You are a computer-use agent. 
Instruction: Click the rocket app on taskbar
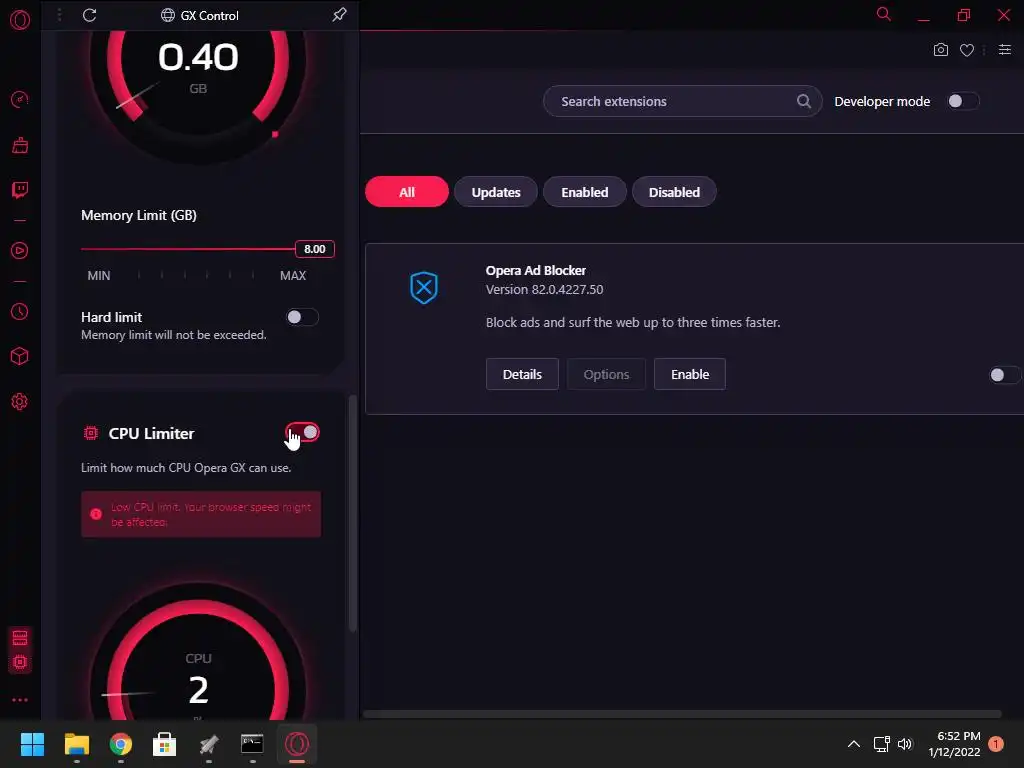click(208, 744)
